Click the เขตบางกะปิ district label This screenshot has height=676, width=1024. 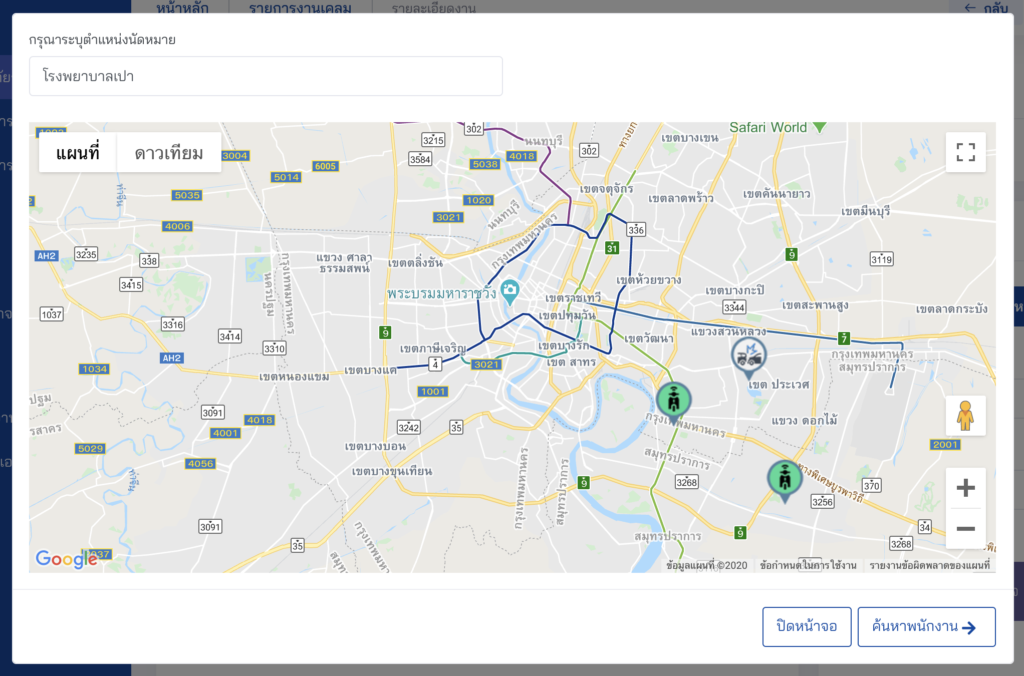point(735,290)
